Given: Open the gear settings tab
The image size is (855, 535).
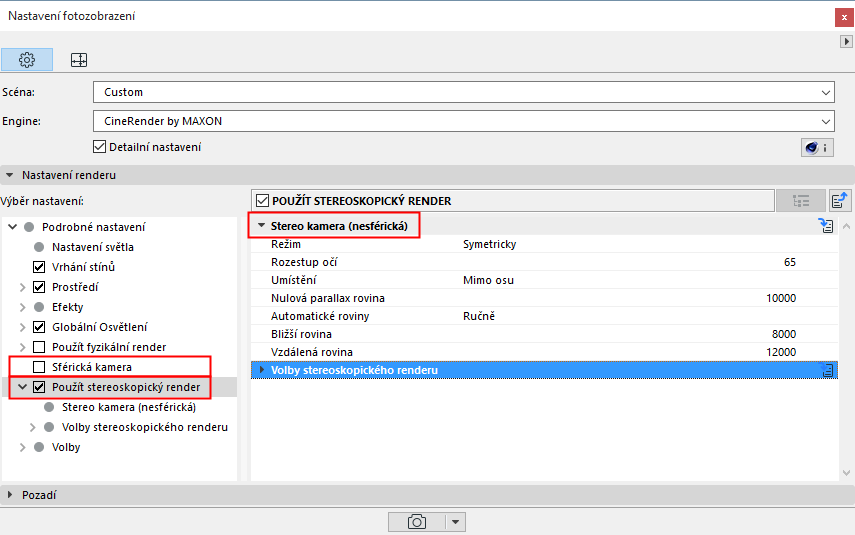Looking at the screenshot, I should (27, 59).
